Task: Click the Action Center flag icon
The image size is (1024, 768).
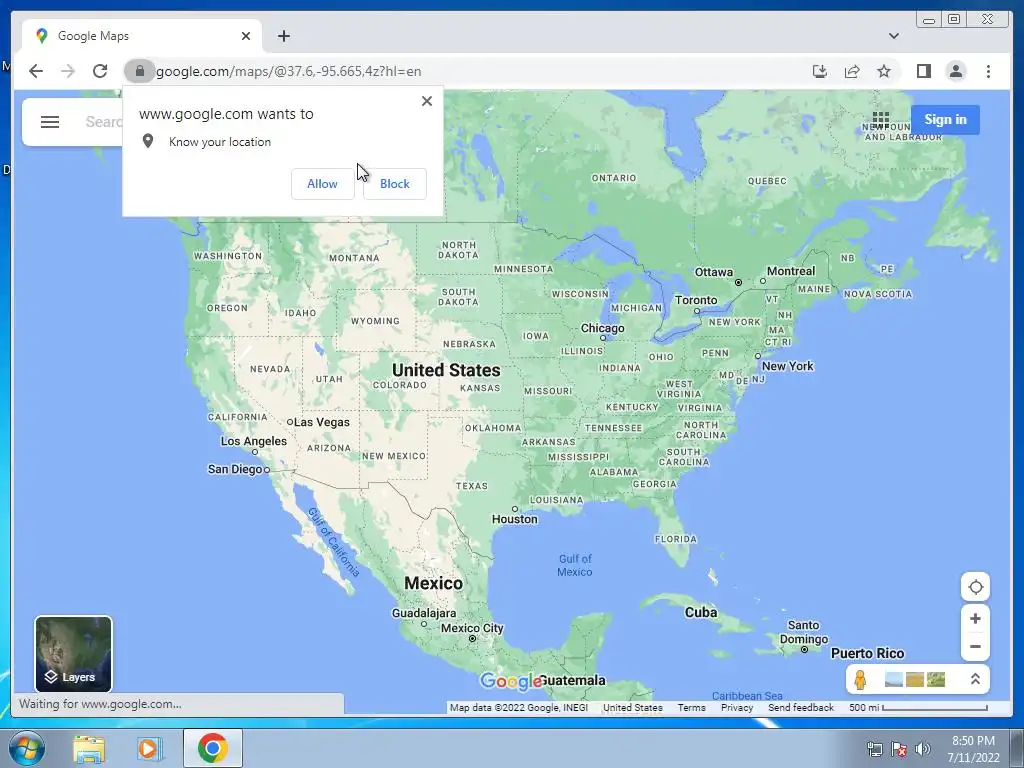Action: click(899, 749)
